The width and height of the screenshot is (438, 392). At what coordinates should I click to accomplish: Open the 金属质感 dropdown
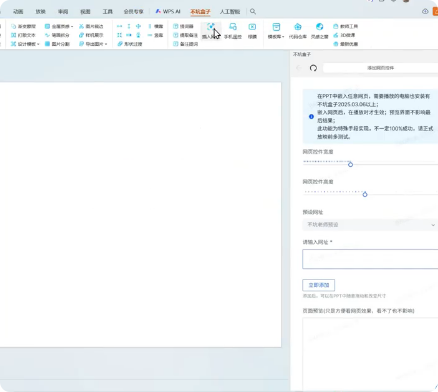(x=59, y=26)
